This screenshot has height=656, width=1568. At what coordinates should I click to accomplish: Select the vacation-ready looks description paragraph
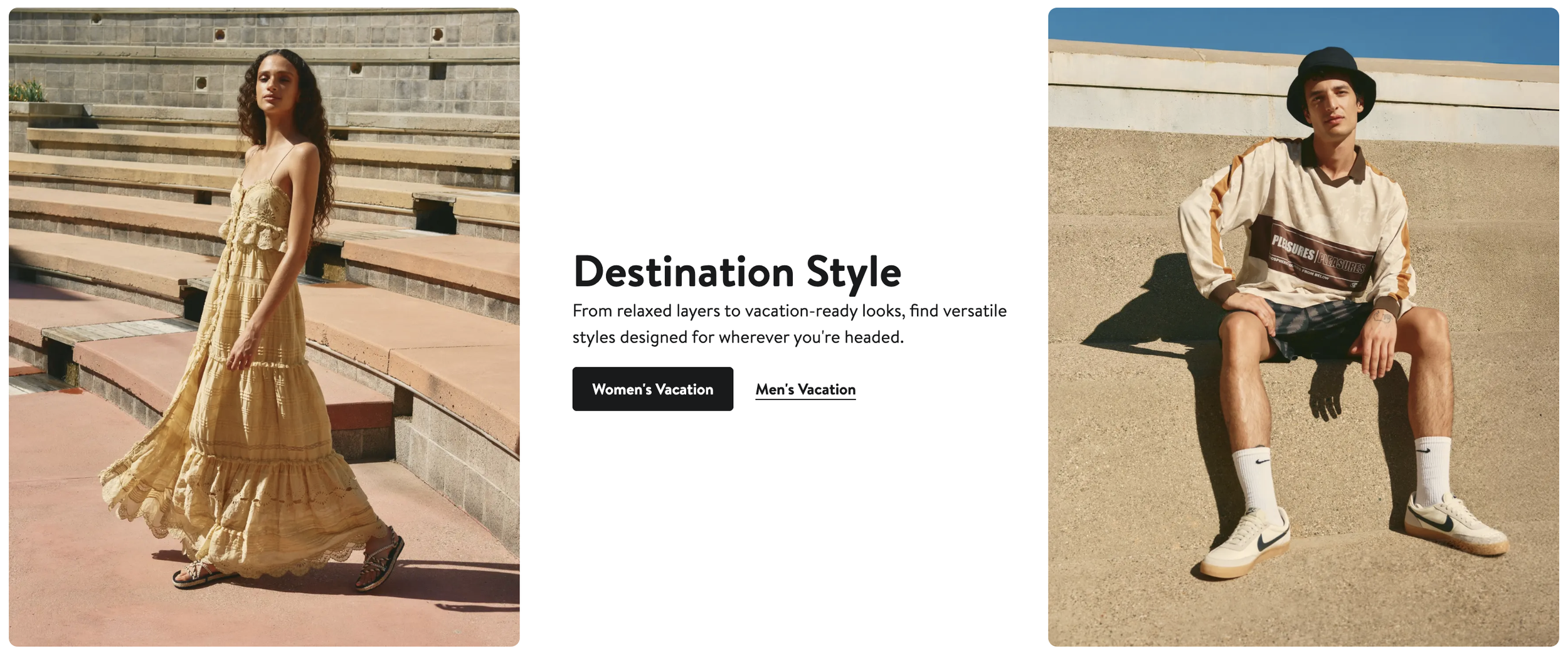[789, 324]
